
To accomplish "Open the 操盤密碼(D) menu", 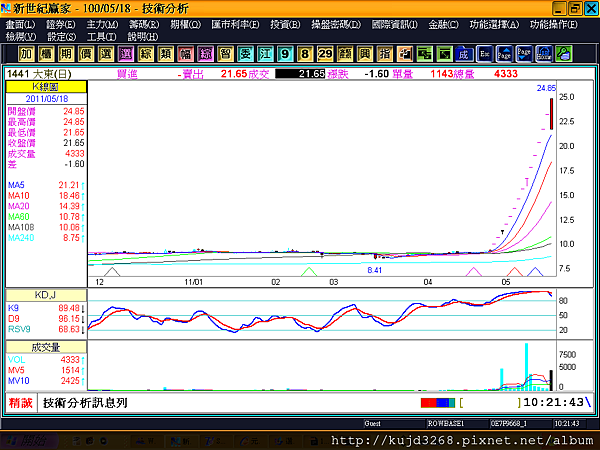I will (336, 25).
